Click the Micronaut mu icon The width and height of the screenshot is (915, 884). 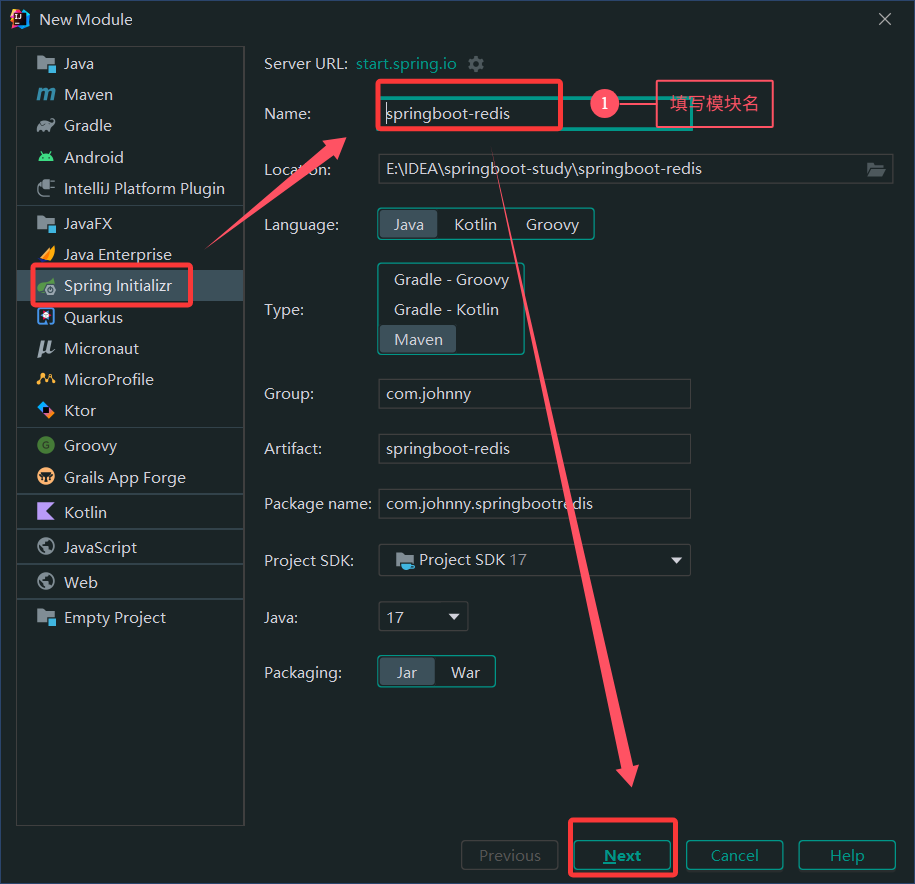click(46, 348)
